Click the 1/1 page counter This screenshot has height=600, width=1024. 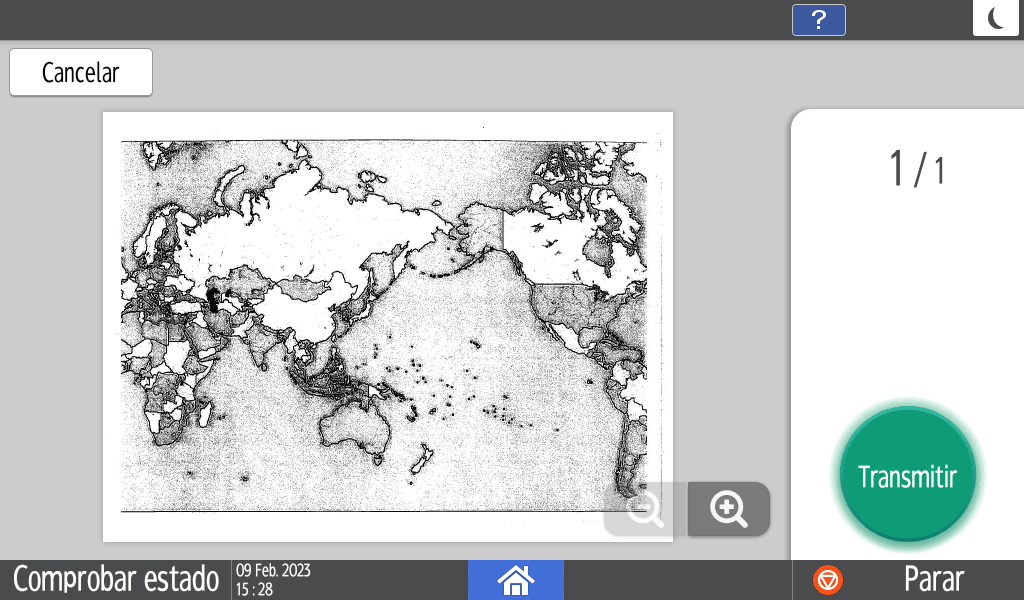pyautogui.click(x=916, y=168)
